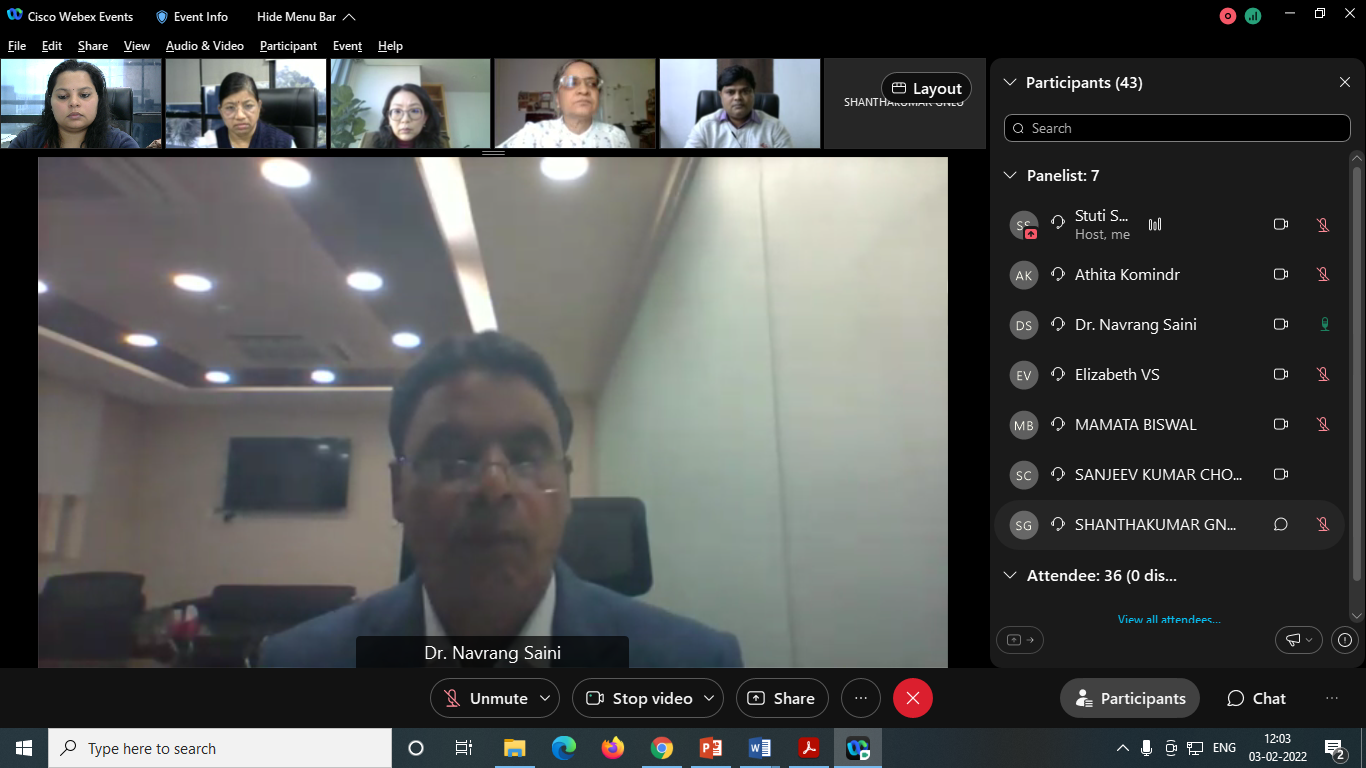This screenshot has height=768, width=1366.
Task: Toggle mute for Elizabeth VS
Action: click(1323, 375)
